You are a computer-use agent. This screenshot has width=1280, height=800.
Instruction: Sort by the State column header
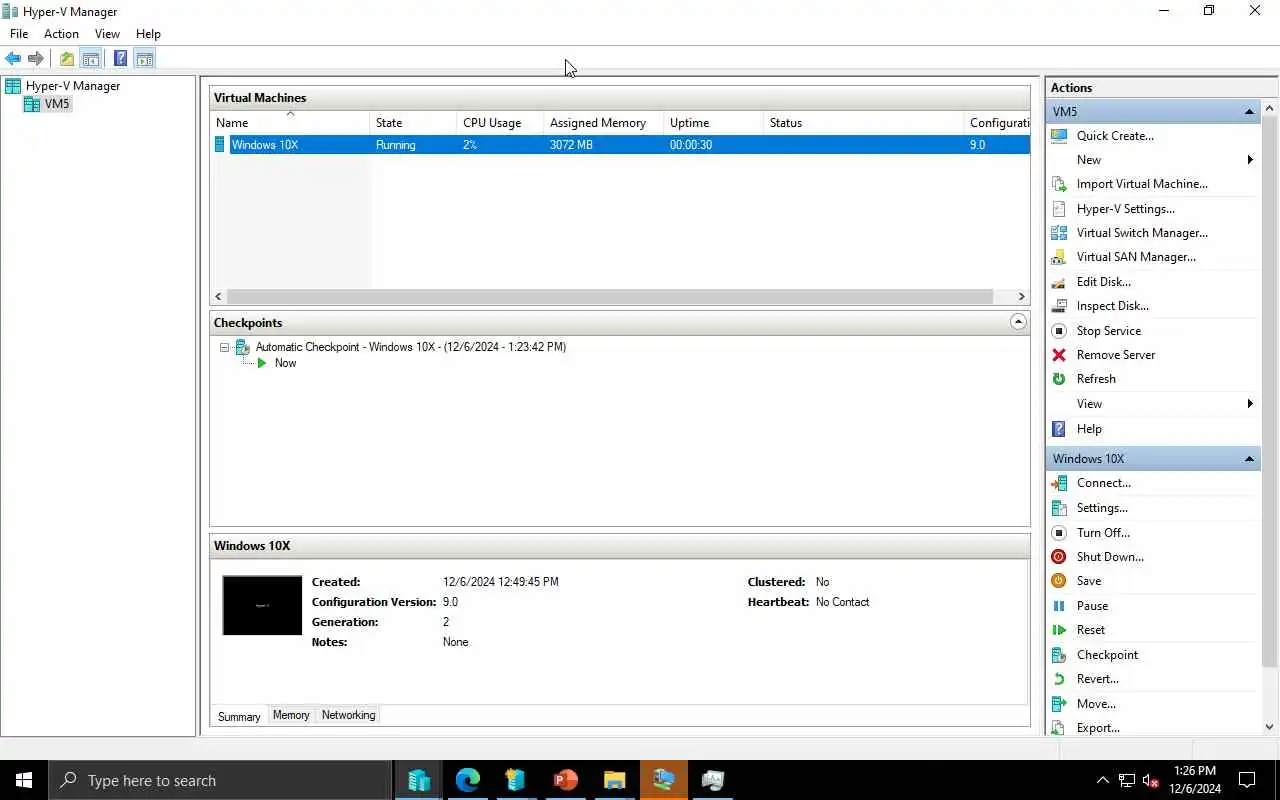tap(412, 123)
